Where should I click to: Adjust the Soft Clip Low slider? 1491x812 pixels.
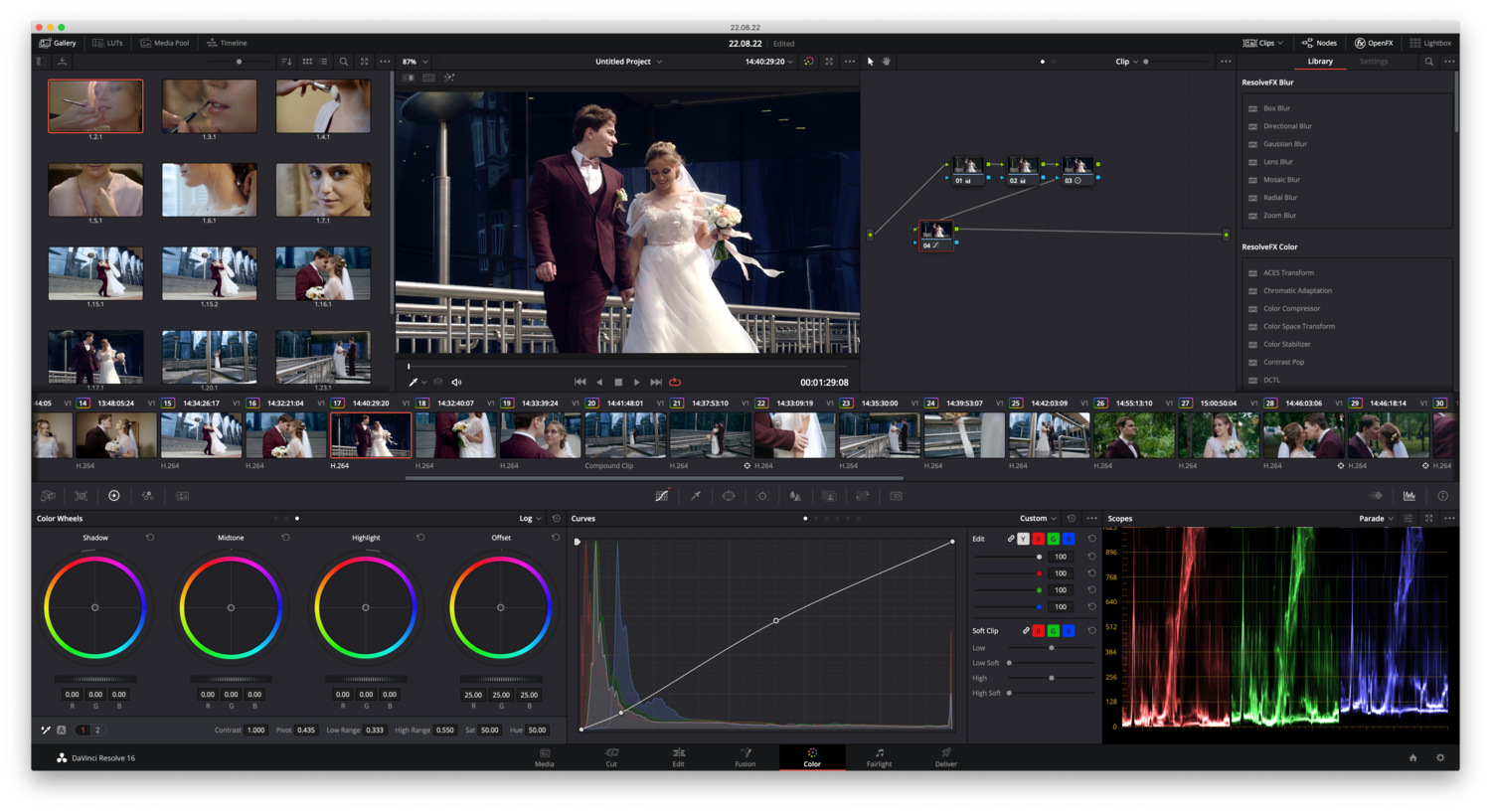[x=1052, y=648]
